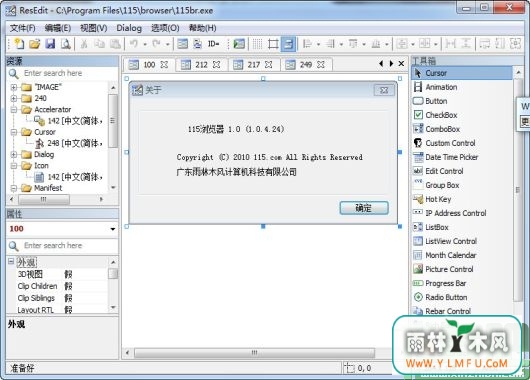Collapse the Cursor tree folder

point(14,132)
